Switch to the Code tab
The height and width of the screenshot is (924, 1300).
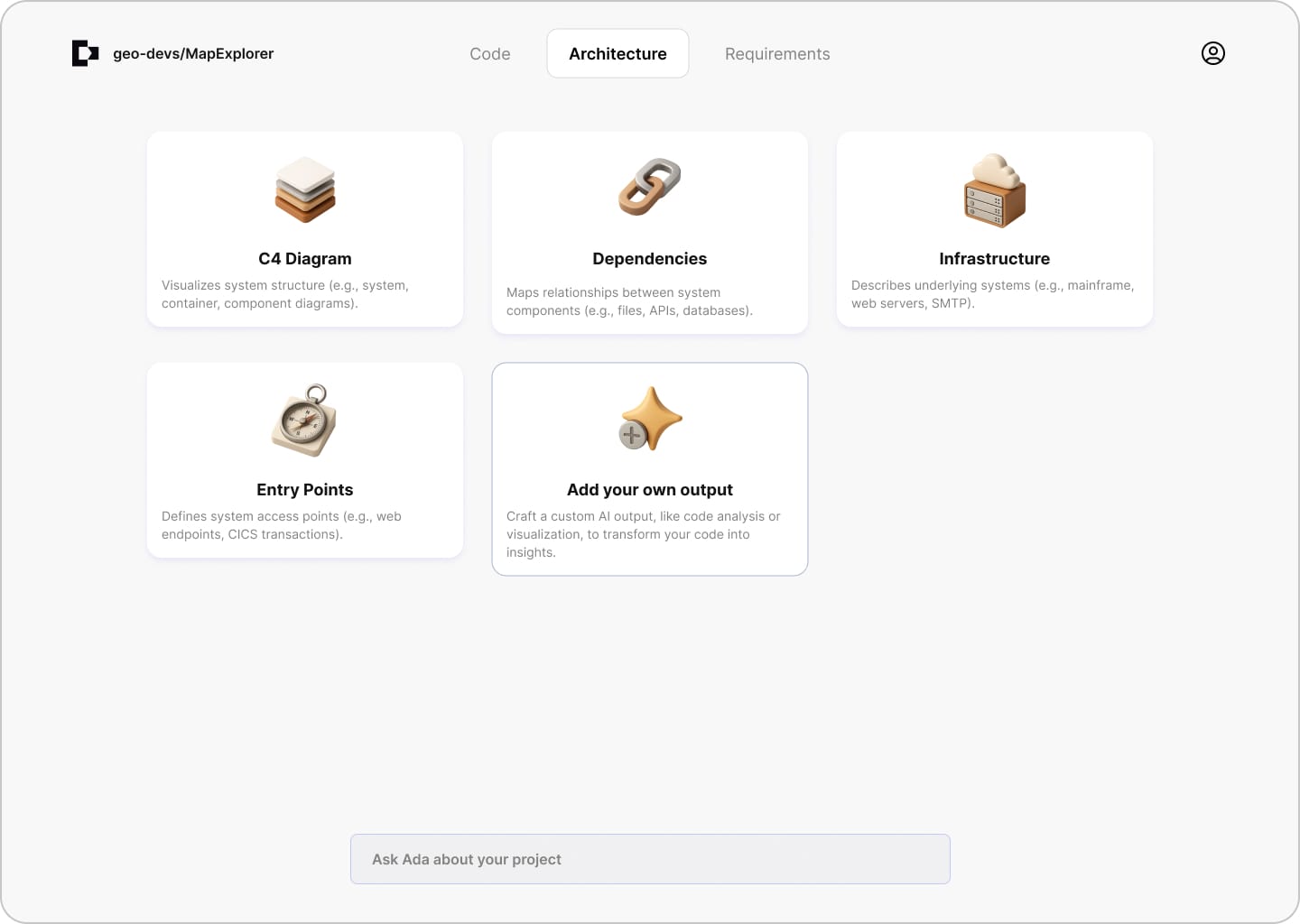coord(490,54)
